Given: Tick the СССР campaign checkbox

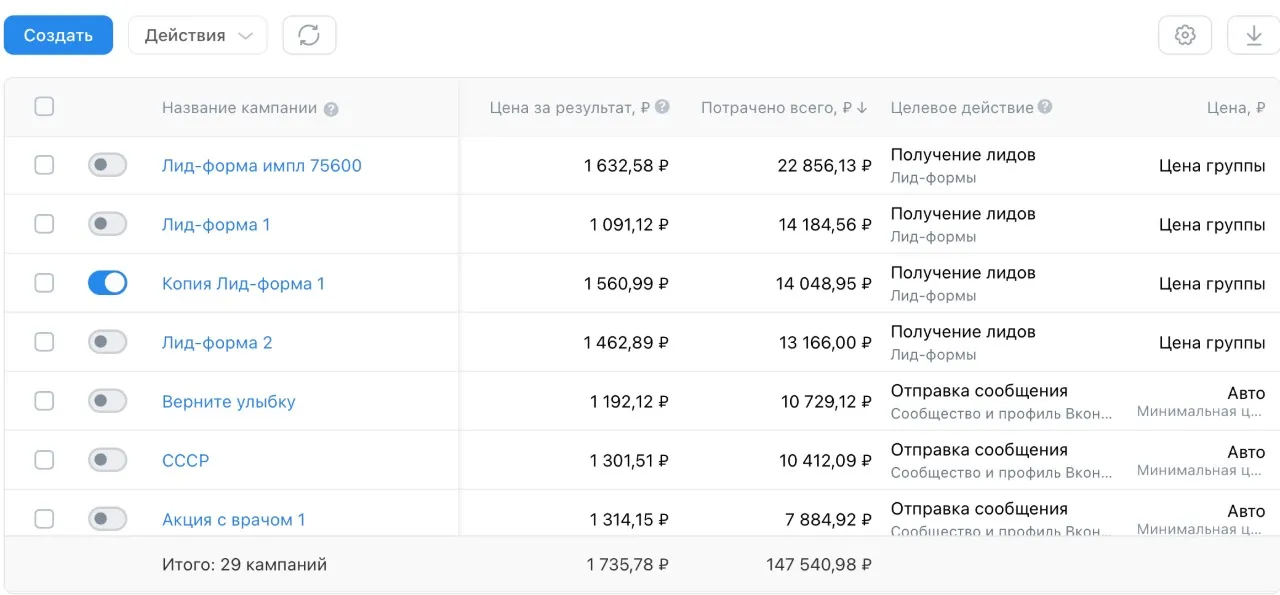Looking at the screenshot, I should click(44, 460).
